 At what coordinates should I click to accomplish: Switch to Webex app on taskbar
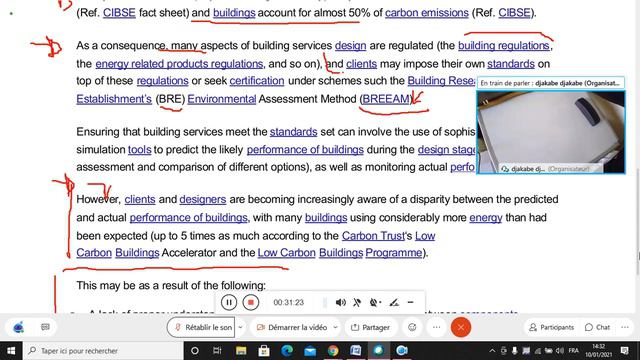[378, 351]
